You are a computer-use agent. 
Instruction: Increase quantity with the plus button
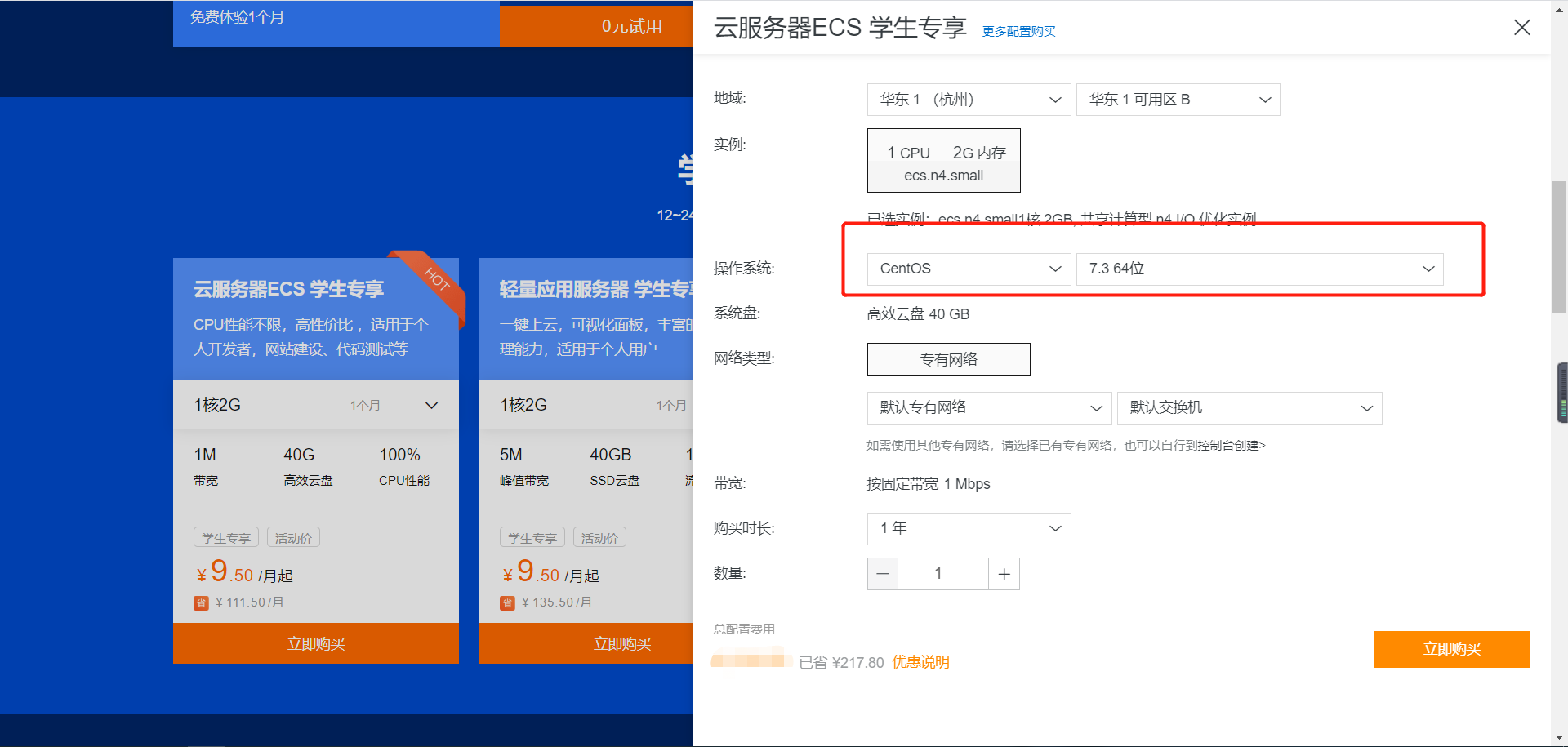(x=1004, y=574)
